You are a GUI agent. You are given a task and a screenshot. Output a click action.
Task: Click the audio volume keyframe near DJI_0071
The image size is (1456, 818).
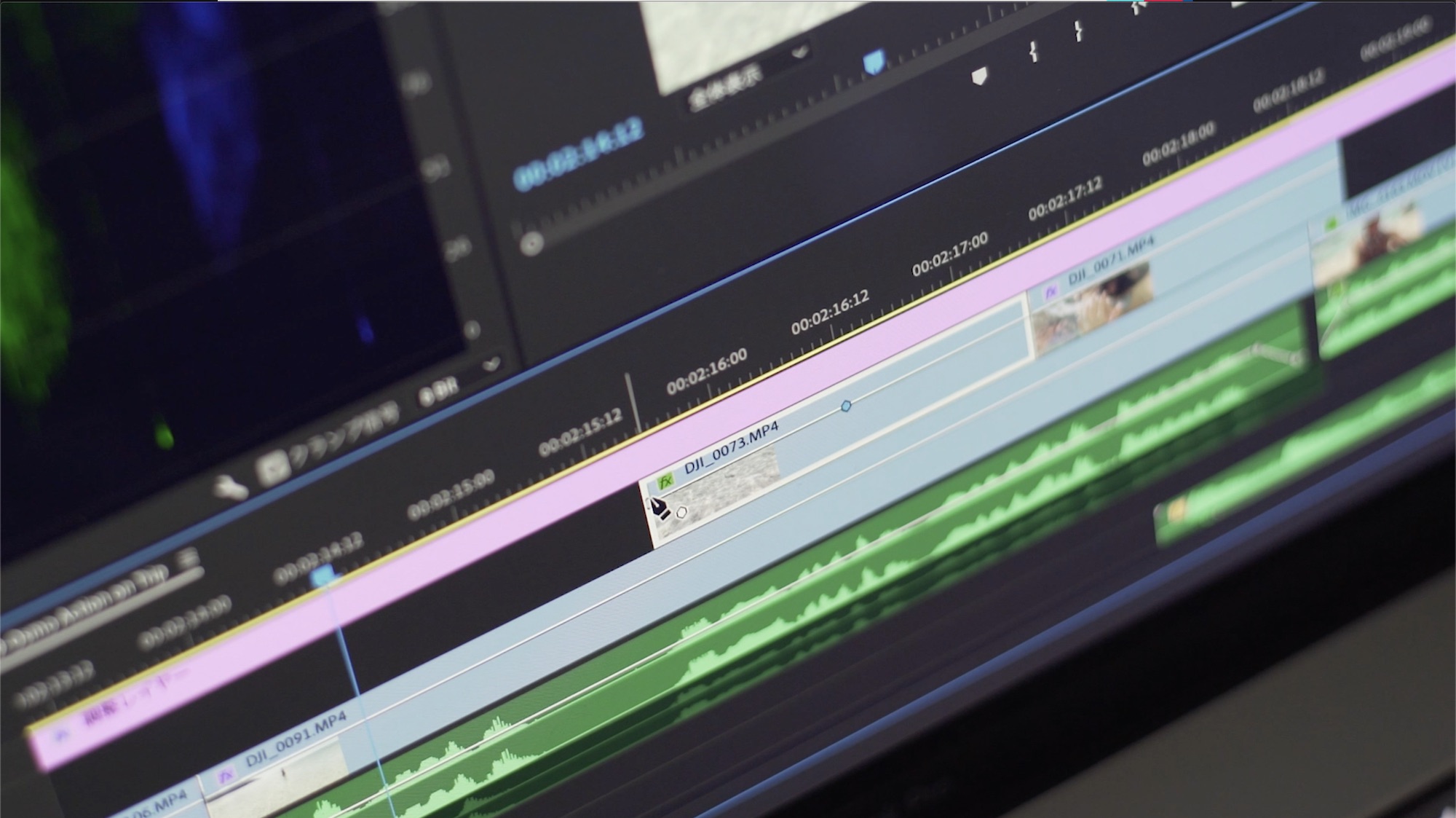click(1257, 350)
